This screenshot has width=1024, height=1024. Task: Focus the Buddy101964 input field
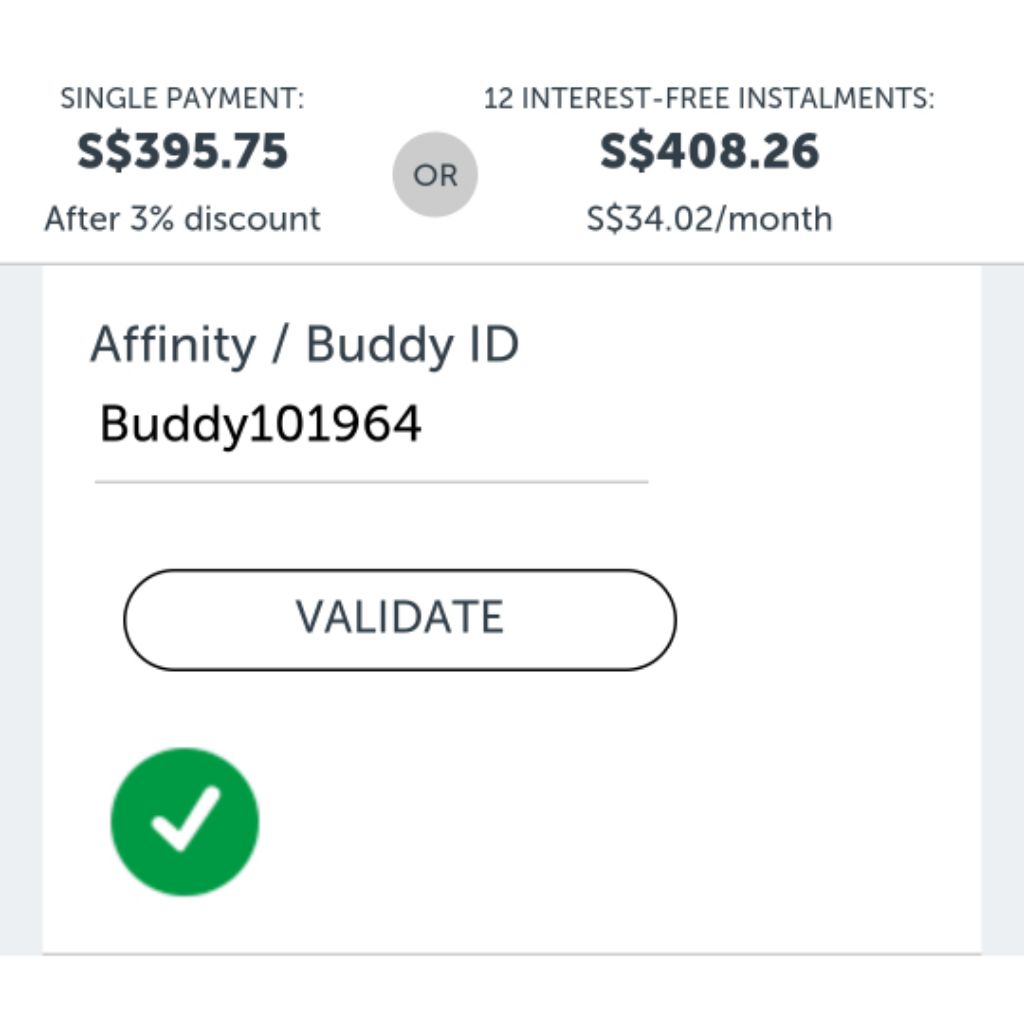[261, 424]
